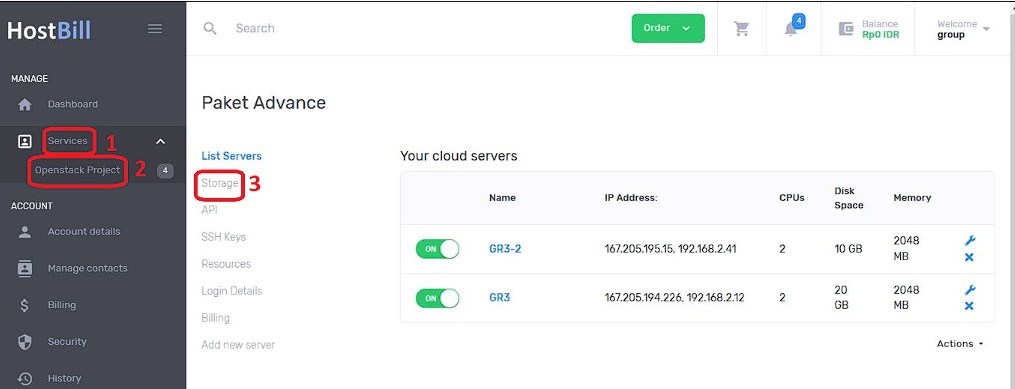The image size is (1015, 389).
Task: Open Security in sidebar
Action: [67, 342]
